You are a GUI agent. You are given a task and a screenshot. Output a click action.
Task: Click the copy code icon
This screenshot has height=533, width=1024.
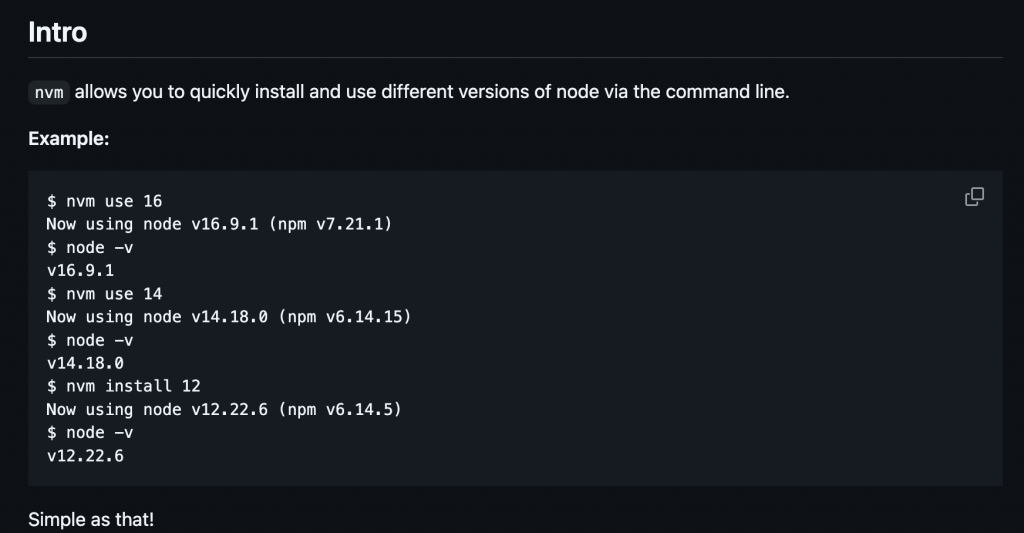tap(974, 197)
